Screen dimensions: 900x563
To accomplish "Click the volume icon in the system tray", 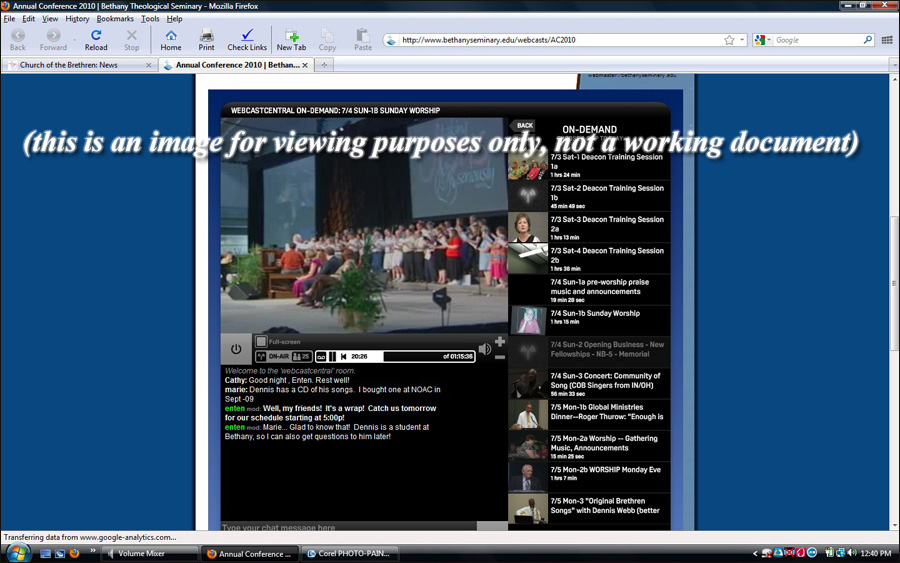I will [x=852, y=553].
